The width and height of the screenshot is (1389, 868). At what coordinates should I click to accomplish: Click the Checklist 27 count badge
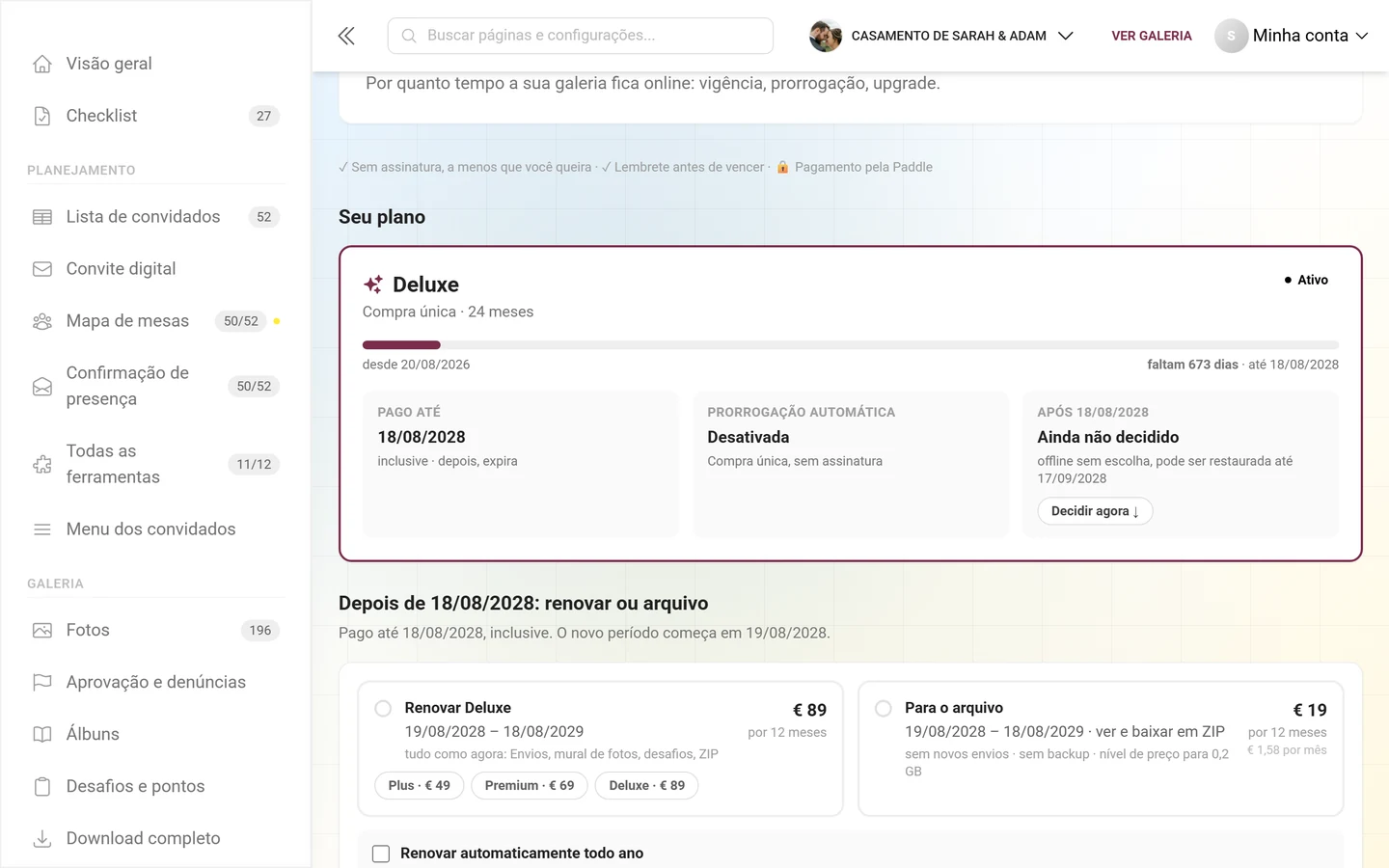(x=264, y=116)
